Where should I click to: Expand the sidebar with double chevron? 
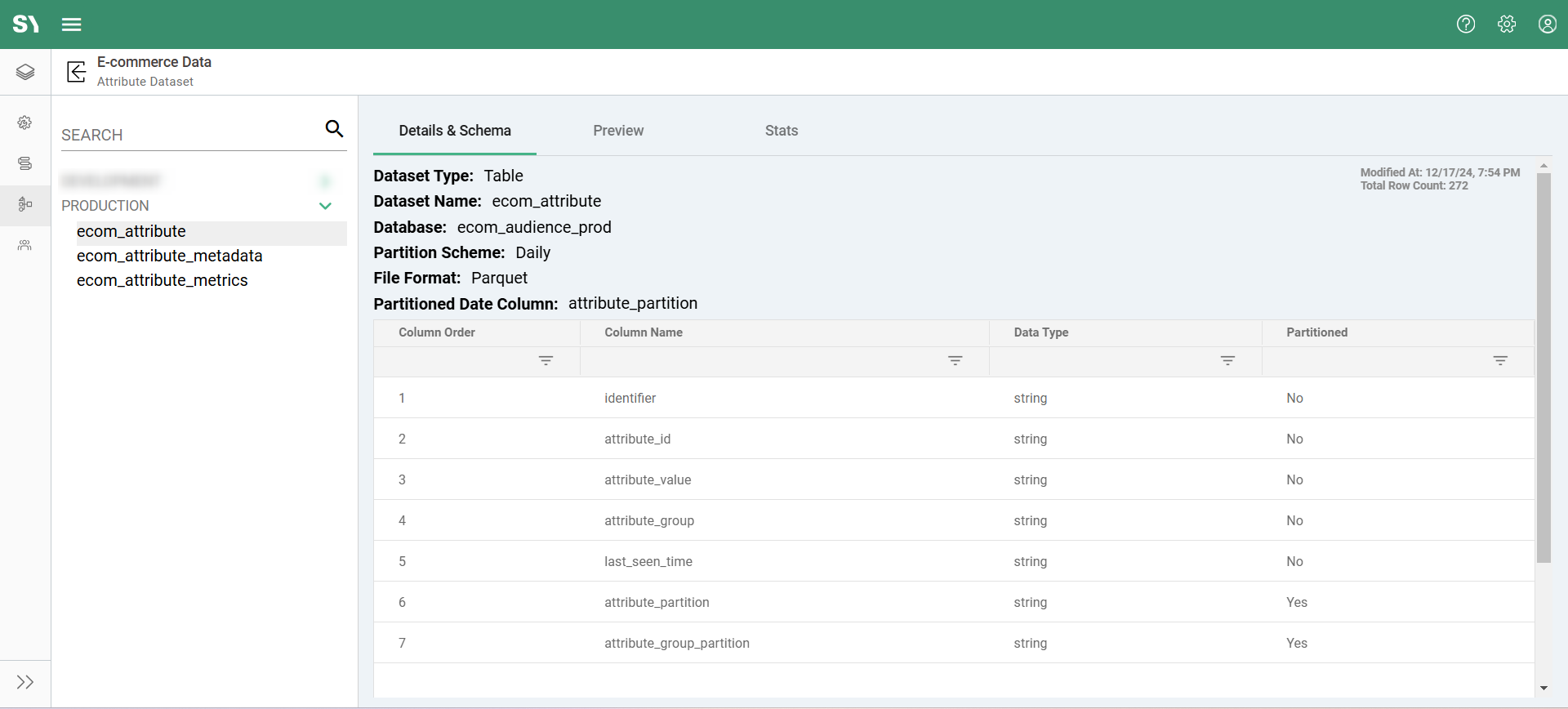[x=25, y=682]
